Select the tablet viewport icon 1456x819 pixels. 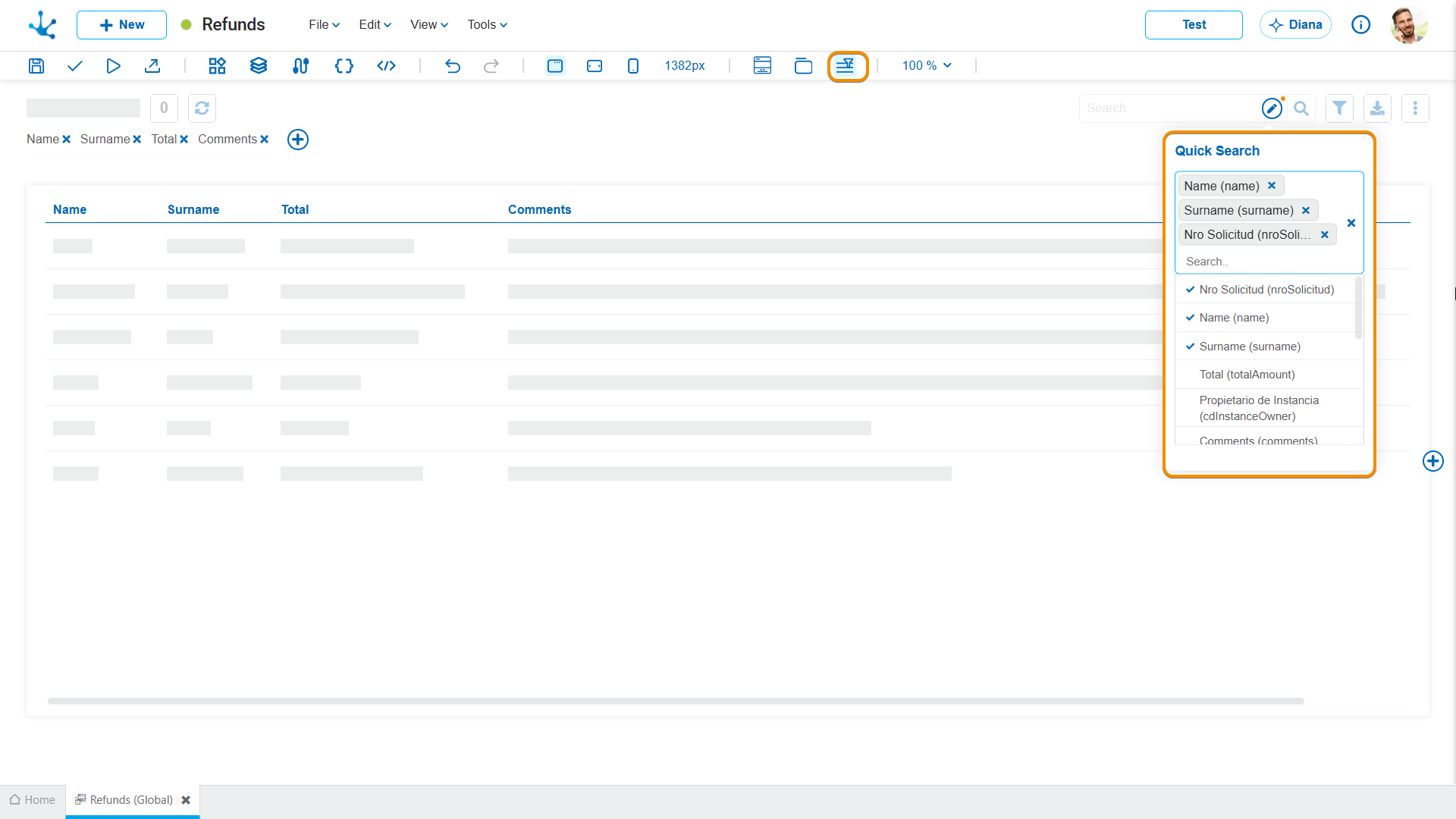595,66
